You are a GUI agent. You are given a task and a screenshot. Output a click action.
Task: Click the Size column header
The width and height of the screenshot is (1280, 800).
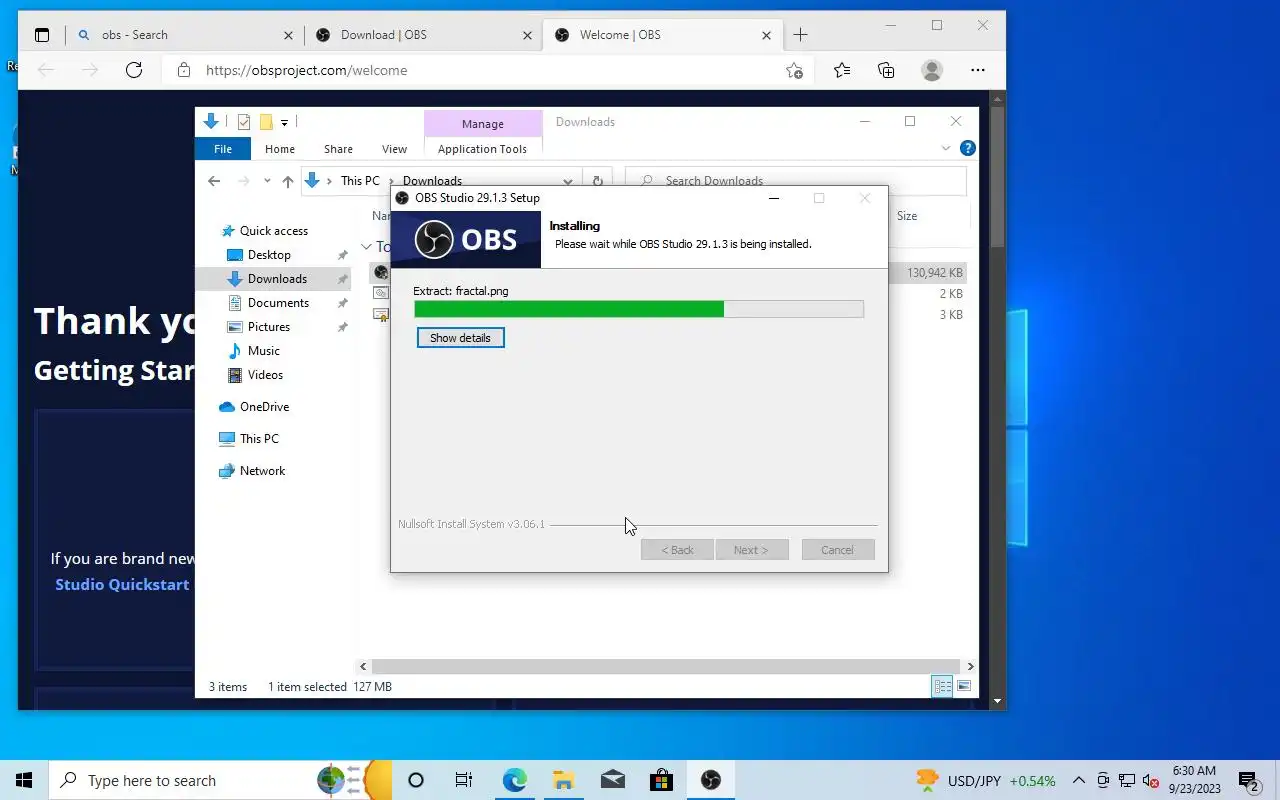tap(907, 216)
